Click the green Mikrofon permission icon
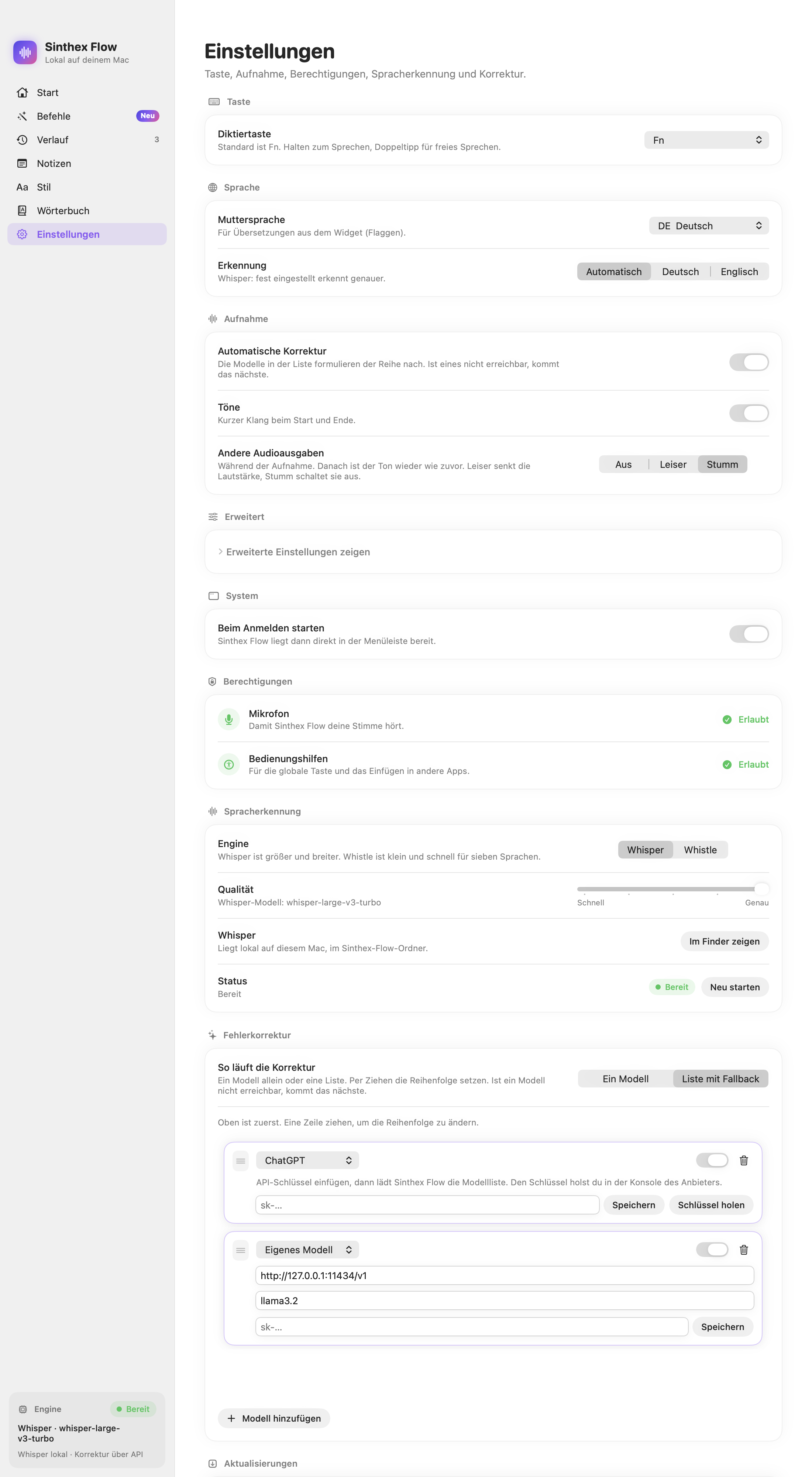 pos(228,719)
